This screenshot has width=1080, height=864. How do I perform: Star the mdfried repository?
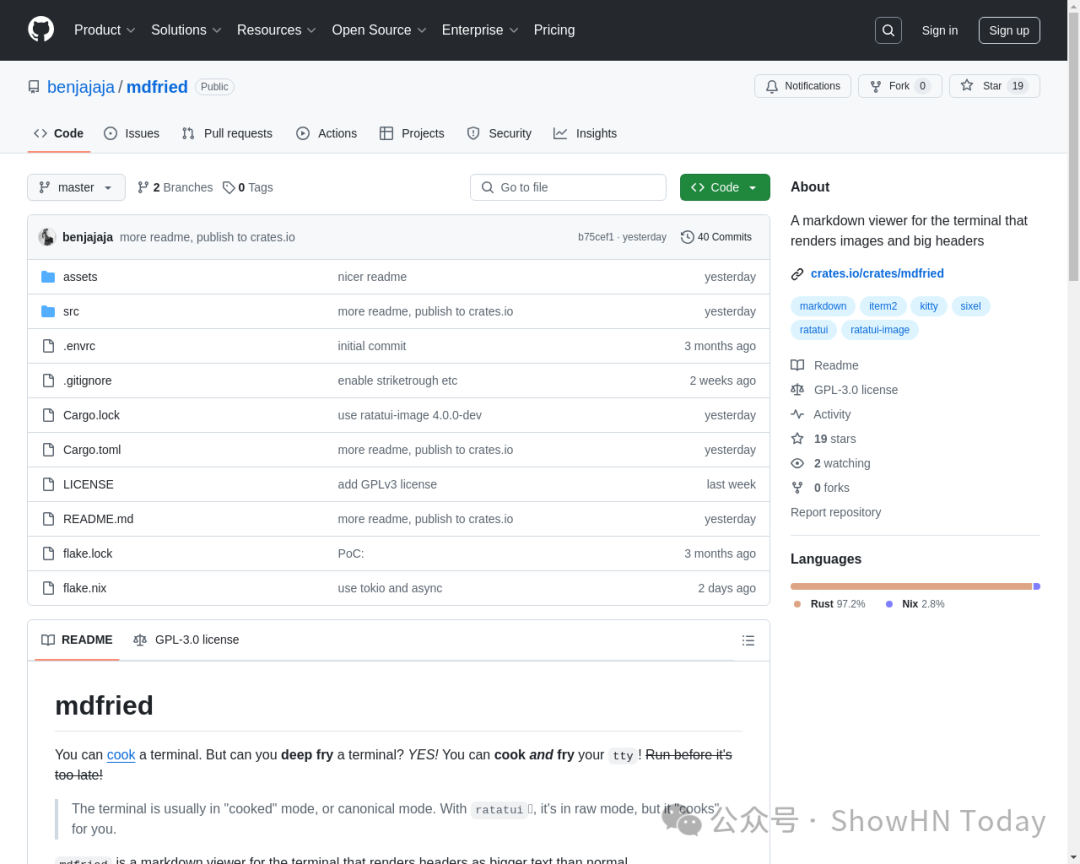(x=994, y=86)
